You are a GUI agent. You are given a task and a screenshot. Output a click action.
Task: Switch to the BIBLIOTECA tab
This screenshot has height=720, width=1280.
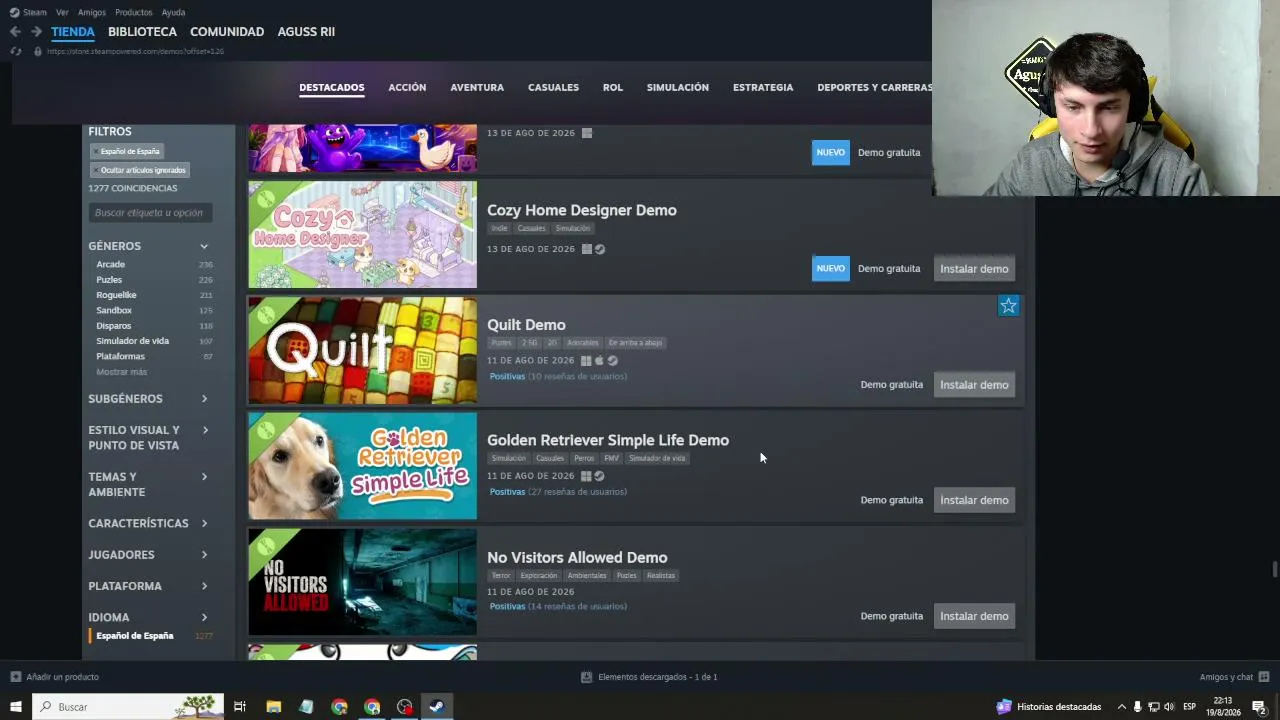pyautogui.click(x=142, y=32)
